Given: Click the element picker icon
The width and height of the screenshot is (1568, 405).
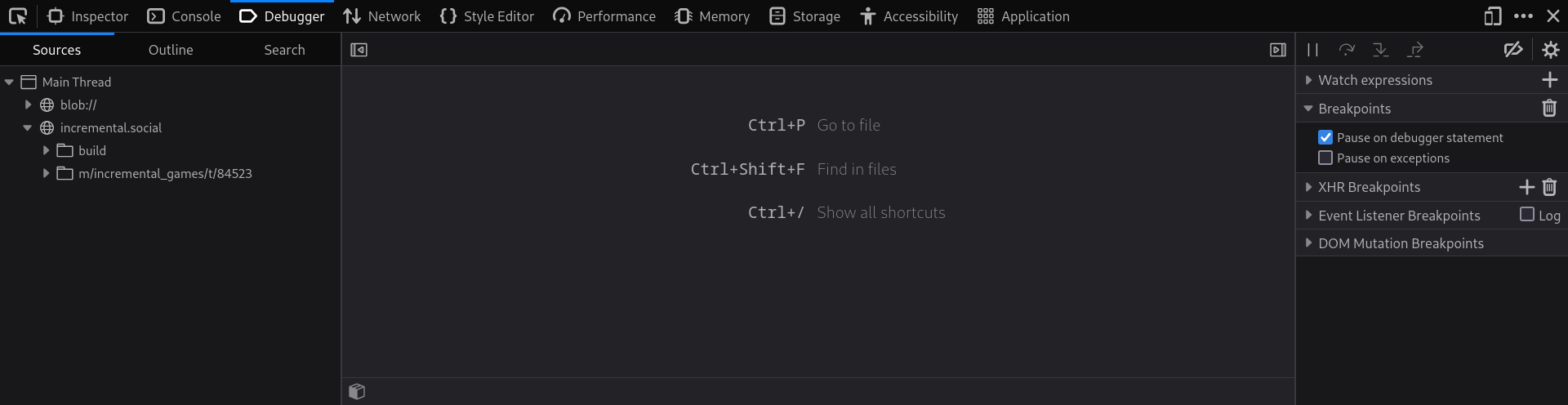Looking at the screenshot, I should pos(18,16).
